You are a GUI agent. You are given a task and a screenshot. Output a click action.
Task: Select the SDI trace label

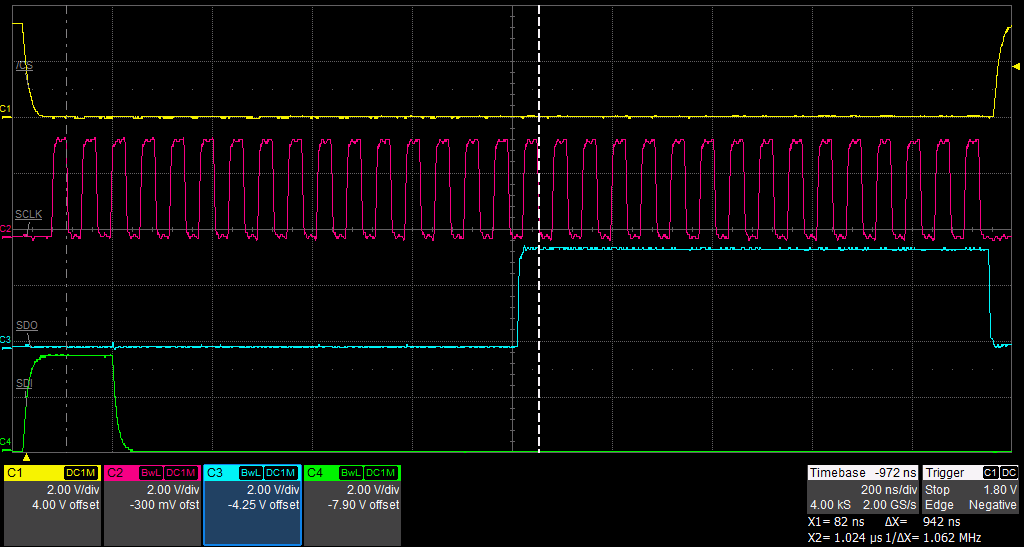pos(24,384)
